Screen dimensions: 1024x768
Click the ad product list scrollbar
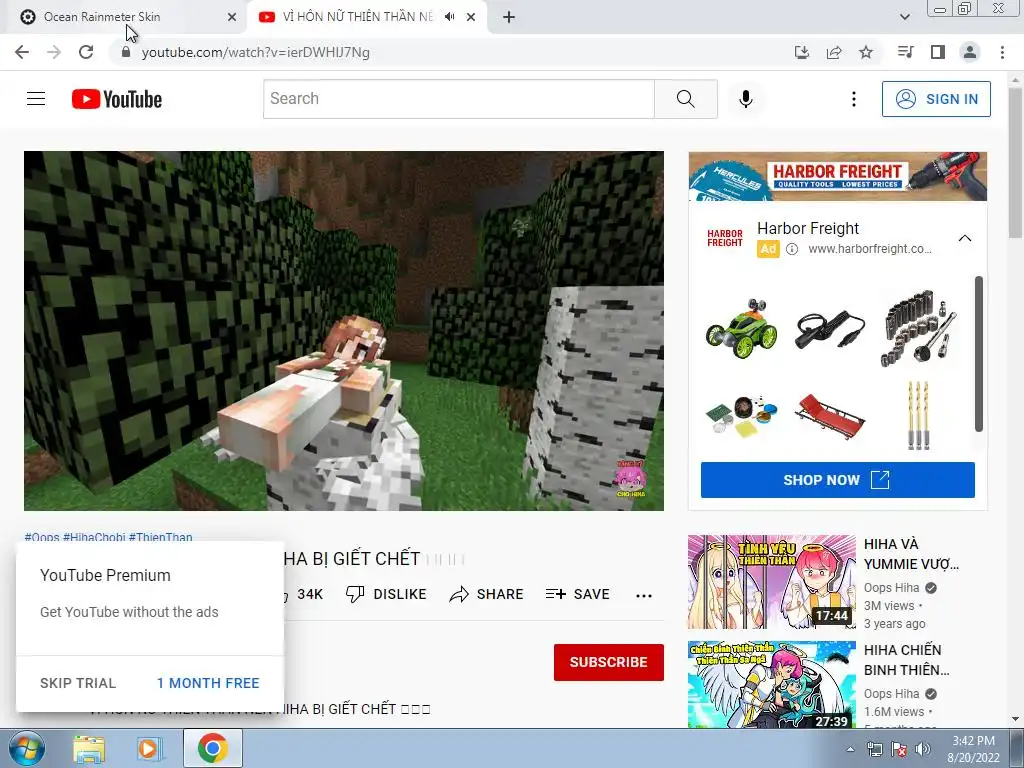tap(978, 353)
